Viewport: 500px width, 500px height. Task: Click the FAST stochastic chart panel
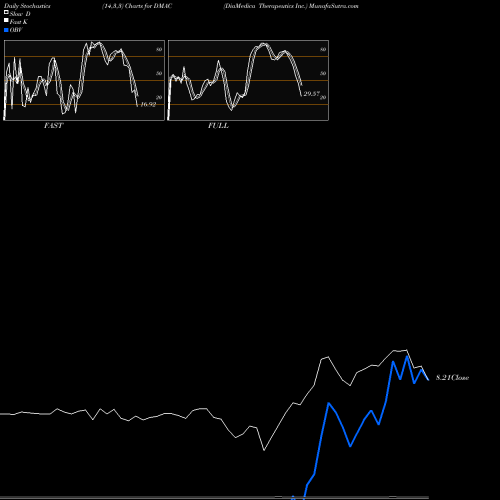point(84,80)
